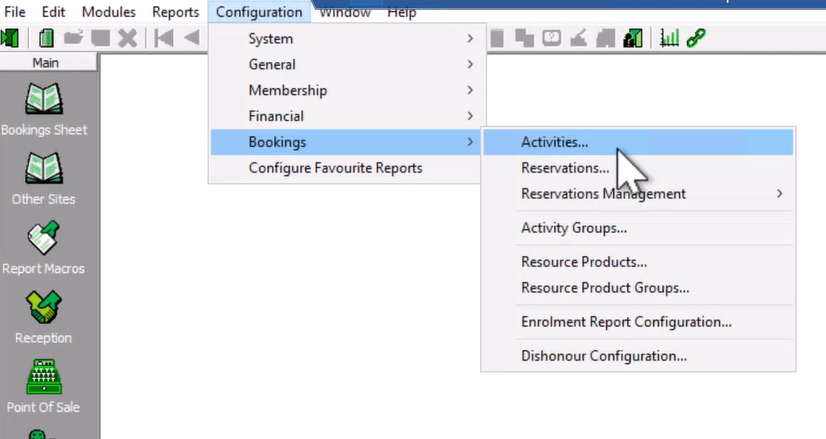Click the greyed page icon right of menu

pyautogui.click(x=497, y=38)
